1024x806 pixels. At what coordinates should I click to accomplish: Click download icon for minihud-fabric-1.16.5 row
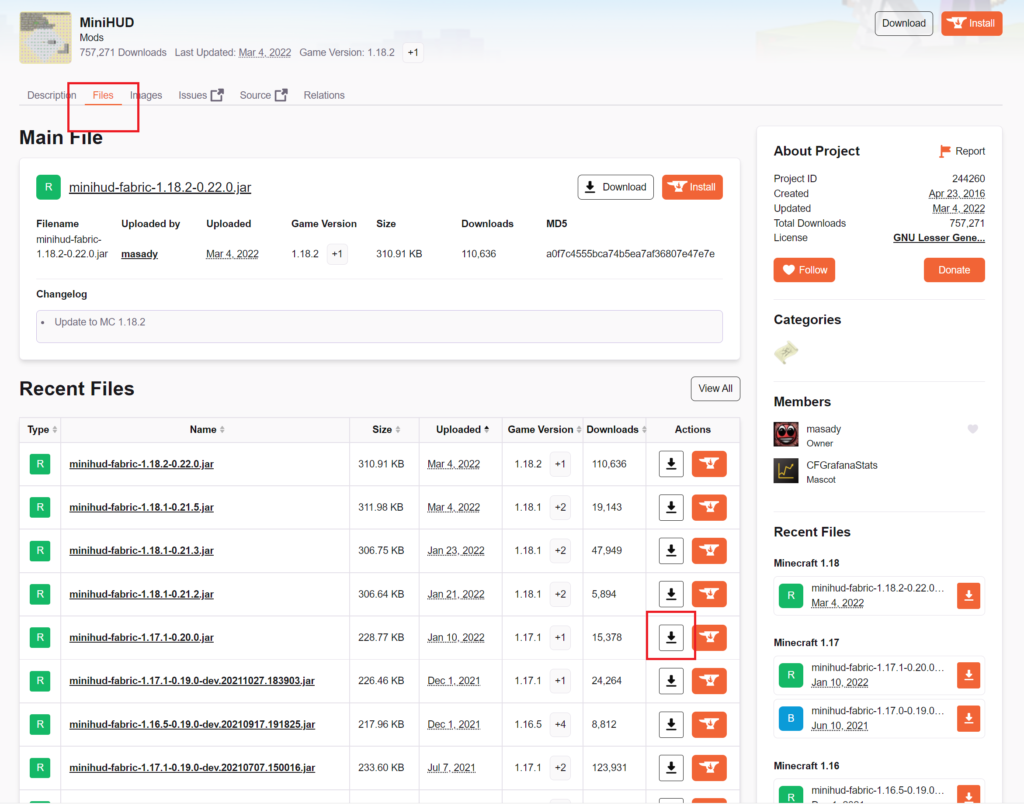click(x=671, y=723)
